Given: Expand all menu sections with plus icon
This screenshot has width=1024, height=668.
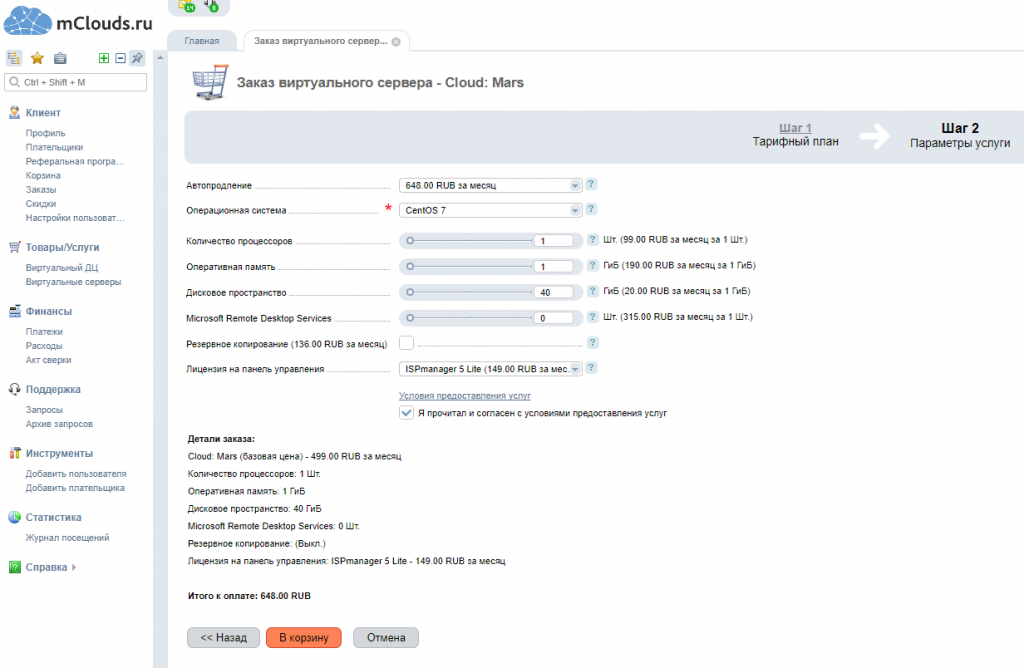Looking at the screenshot, I should pyautogui.click(x=104, y=58).
